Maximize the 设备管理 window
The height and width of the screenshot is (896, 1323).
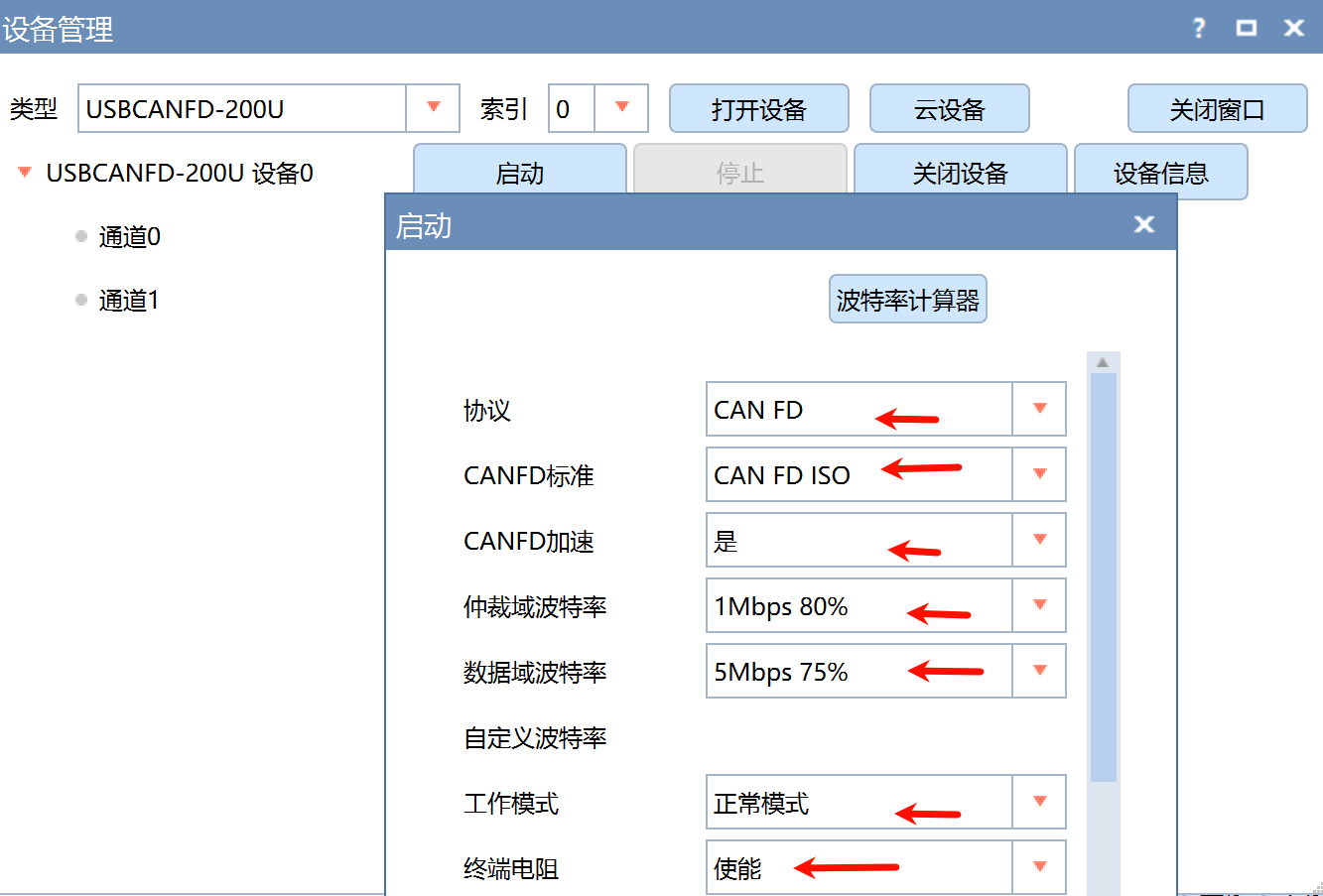click(1247, 28)
